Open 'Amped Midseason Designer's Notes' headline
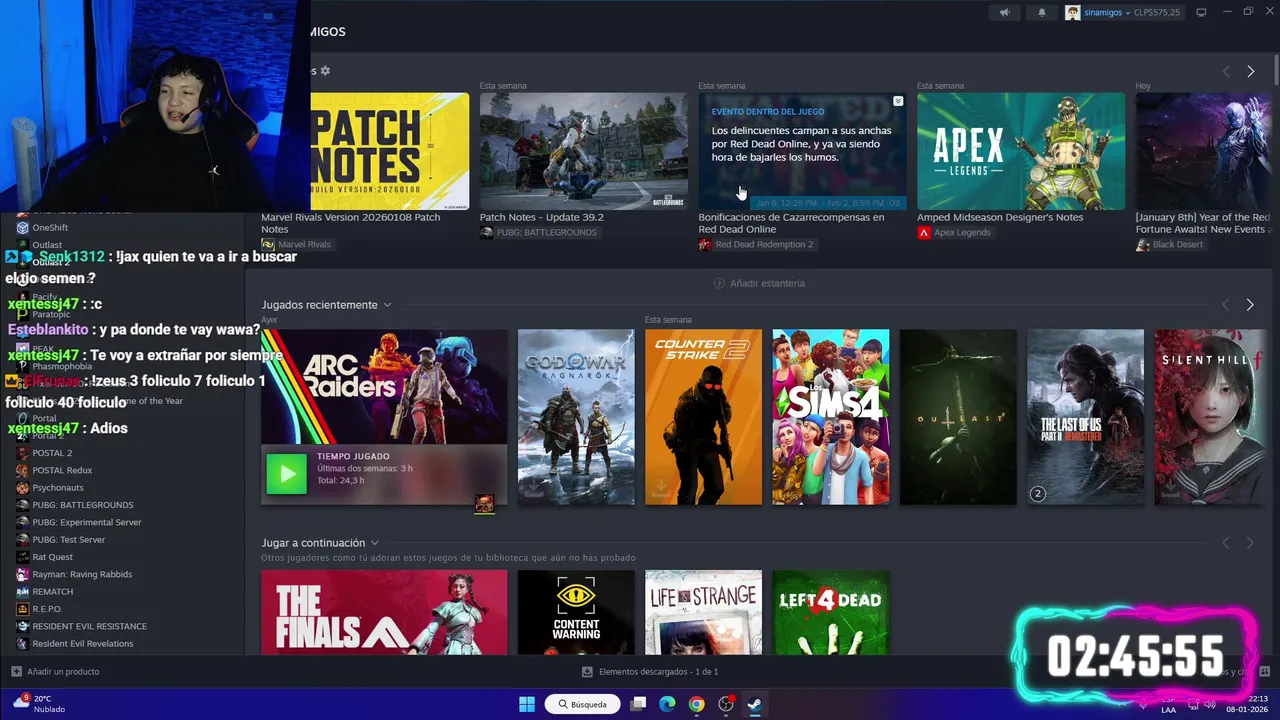This screenshot has height=720, width=1280. tap(1000, 217)
